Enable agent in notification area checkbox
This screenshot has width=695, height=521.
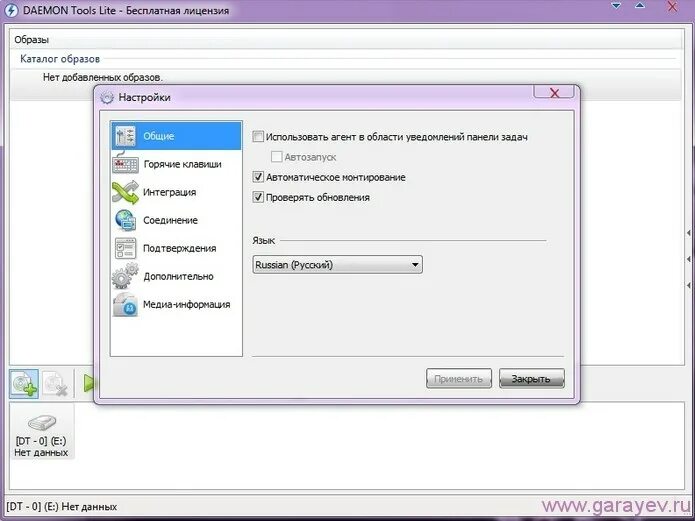258,137
